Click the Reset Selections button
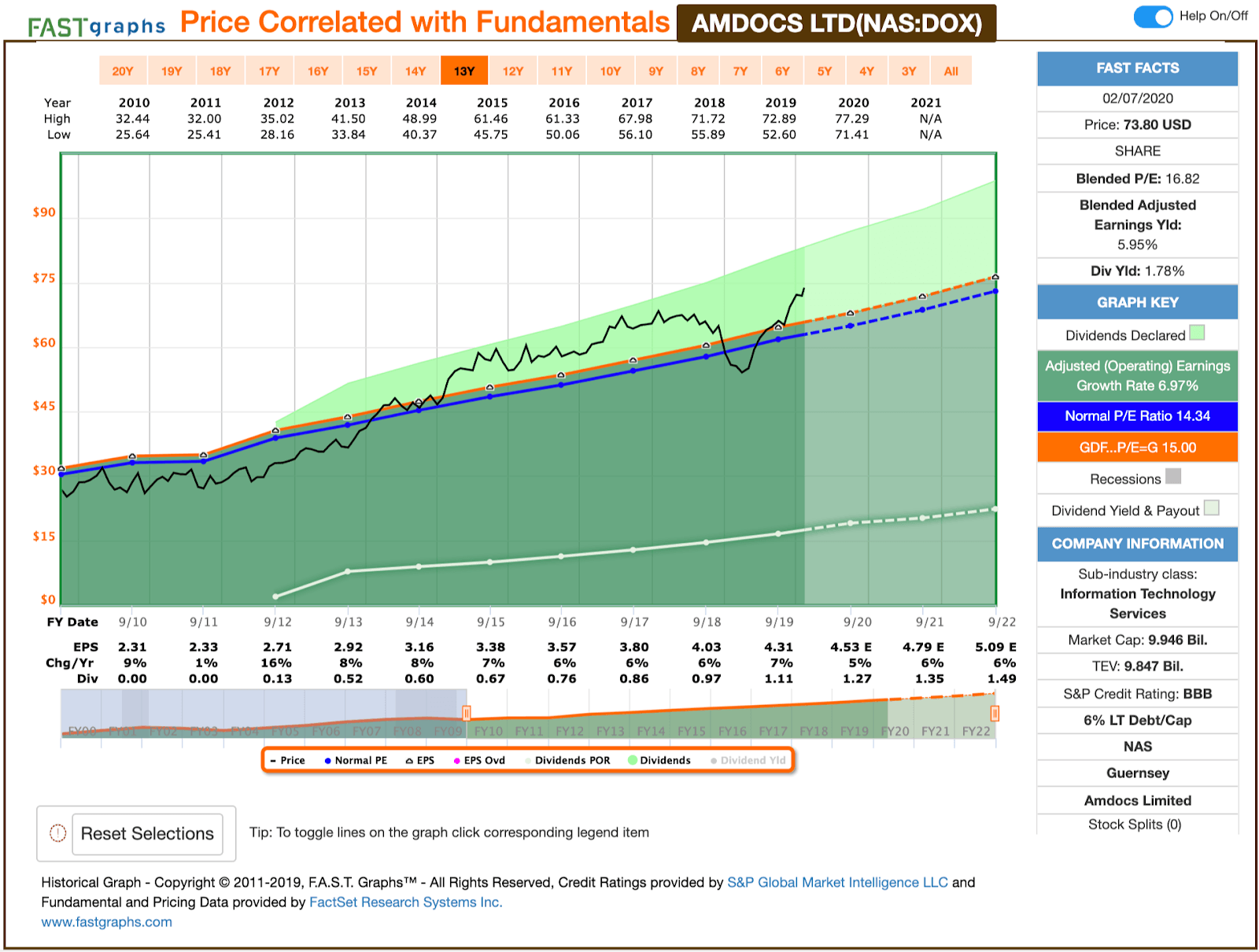The width and height of the screenshot is (1259, 952). tap(147, 834)
